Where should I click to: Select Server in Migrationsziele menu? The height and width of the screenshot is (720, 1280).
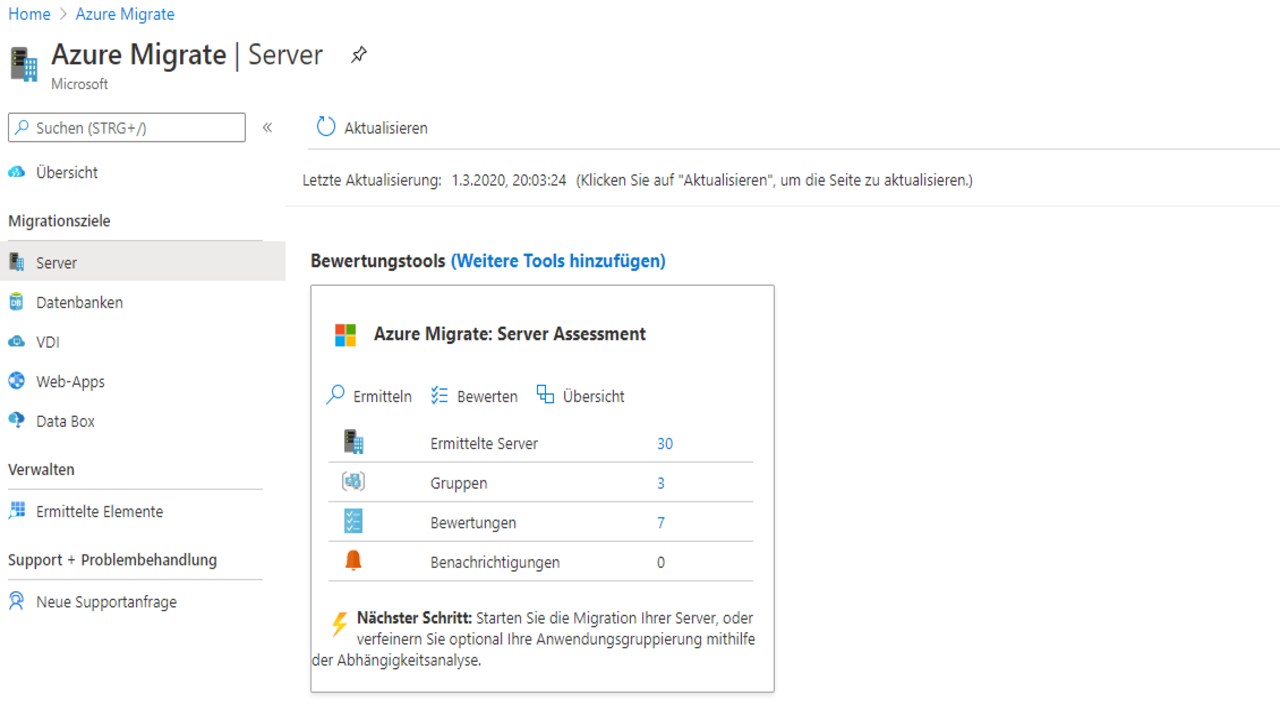pos(142,262)
